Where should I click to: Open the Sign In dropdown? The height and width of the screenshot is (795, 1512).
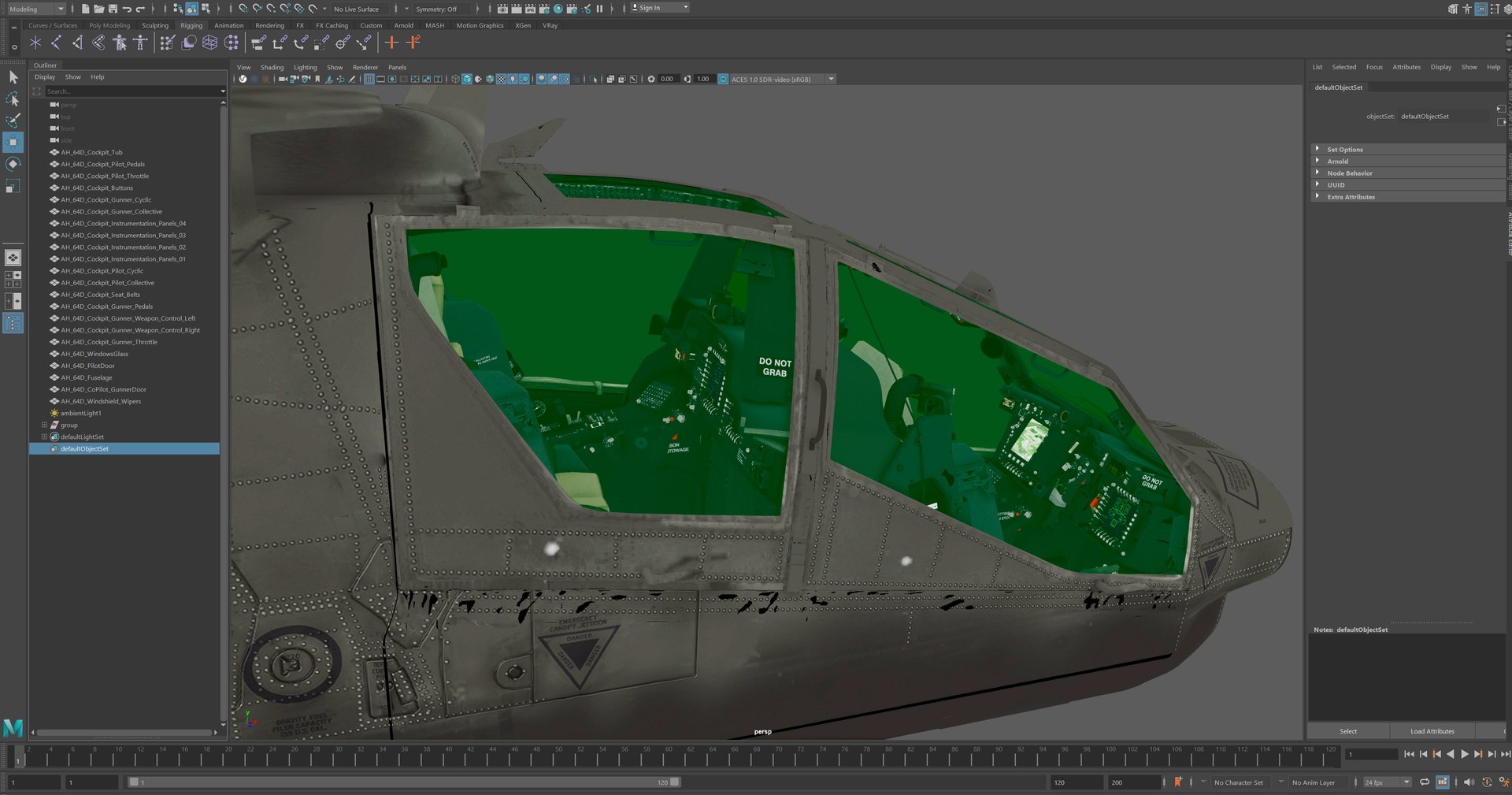(x=660, y=8)
